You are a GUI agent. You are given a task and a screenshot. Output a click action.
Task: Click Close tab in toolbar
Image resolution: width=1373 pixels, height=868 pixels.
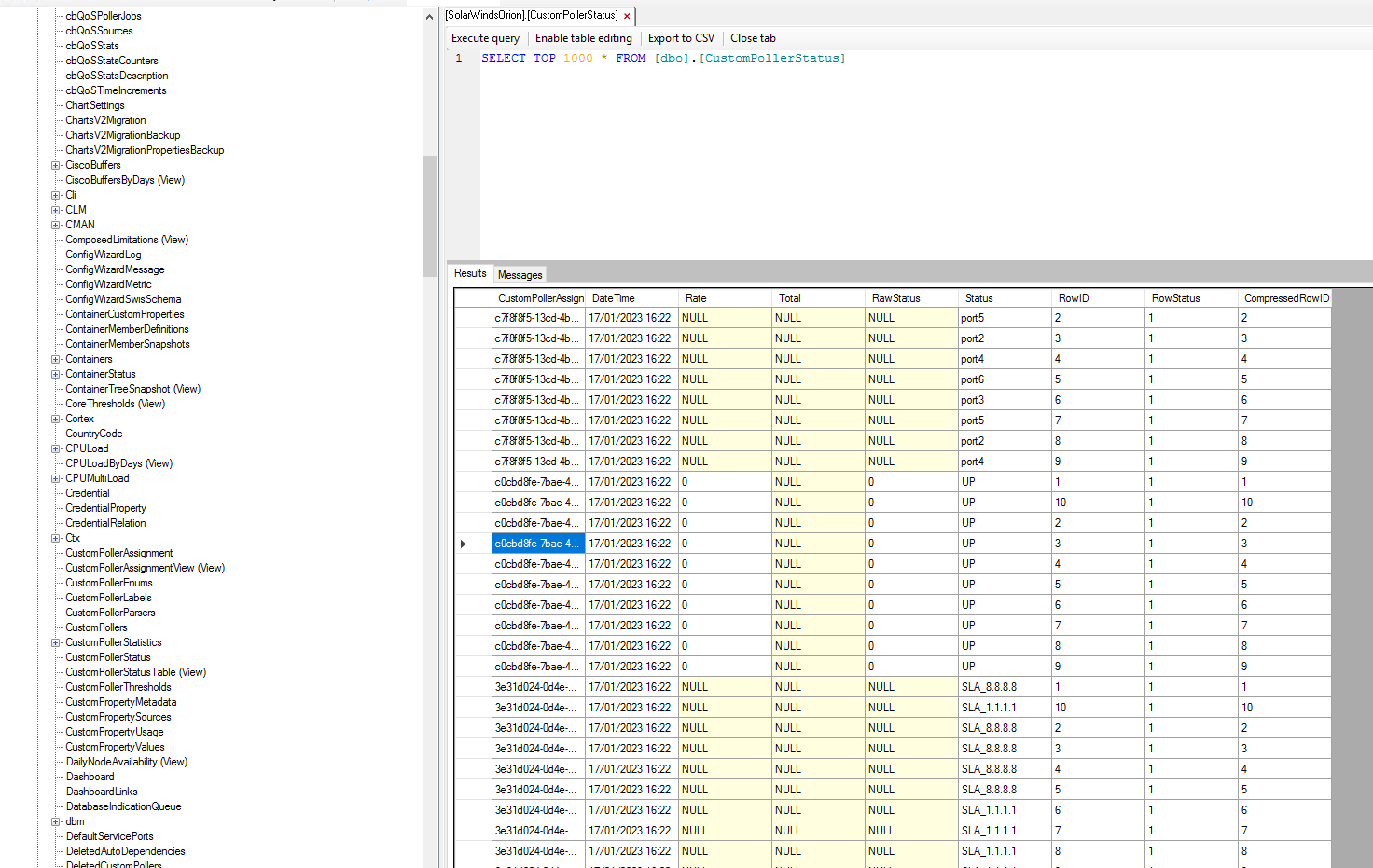click(753, 38)
